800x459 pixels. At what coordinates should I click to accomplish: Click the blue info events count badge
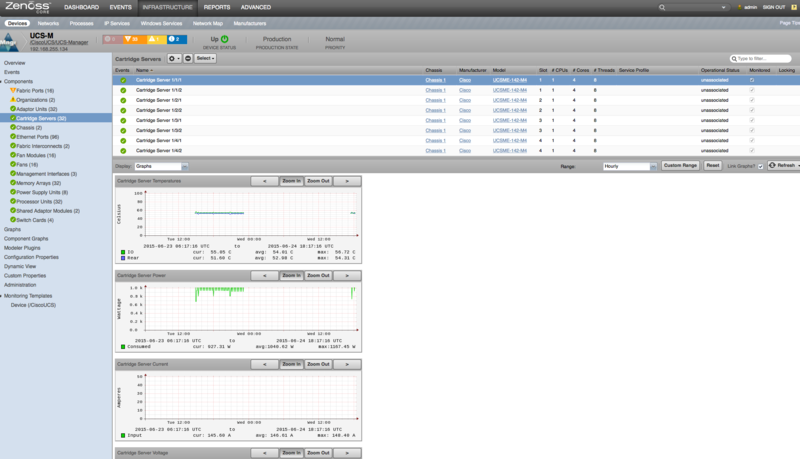tap(177, 39)
